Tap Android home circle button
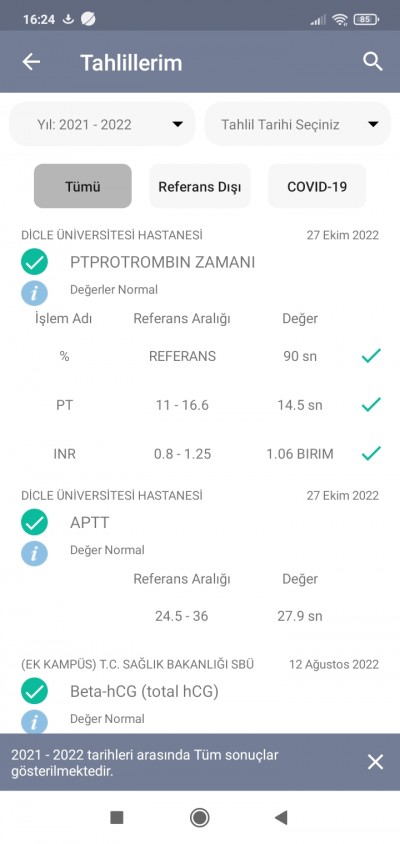 (200, 818)
